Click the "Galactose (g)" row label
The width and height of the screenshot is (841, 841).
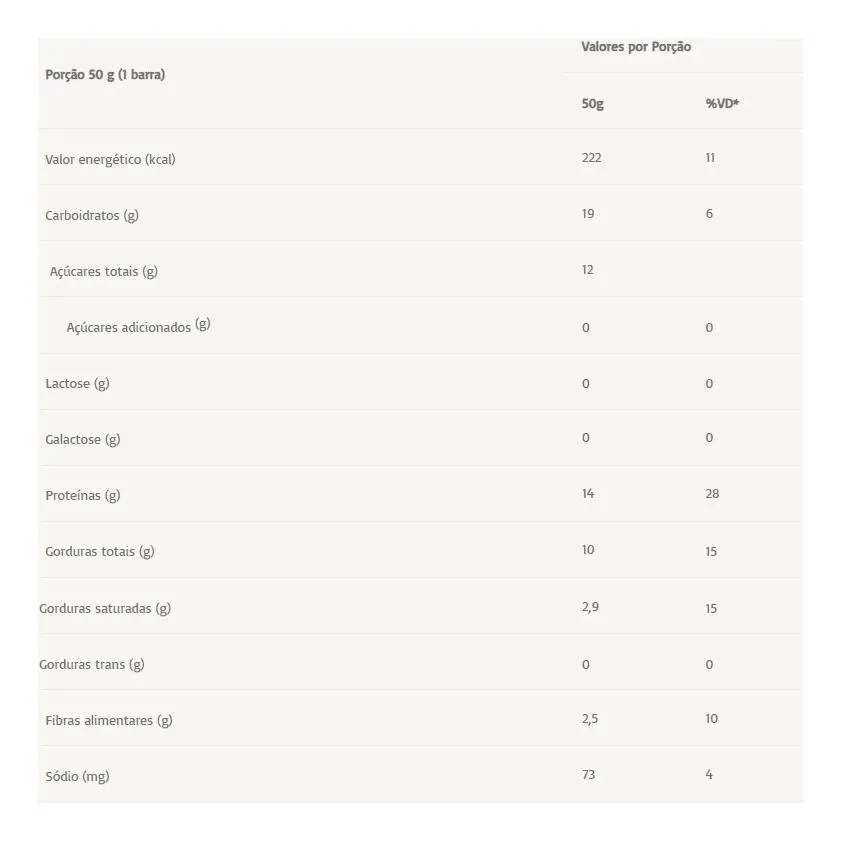click(x=83, y=439)
